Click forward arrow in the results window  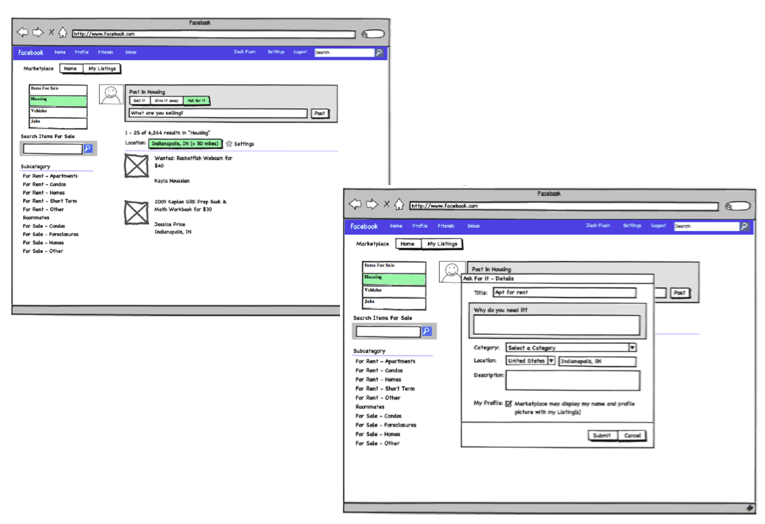[38, 32]
